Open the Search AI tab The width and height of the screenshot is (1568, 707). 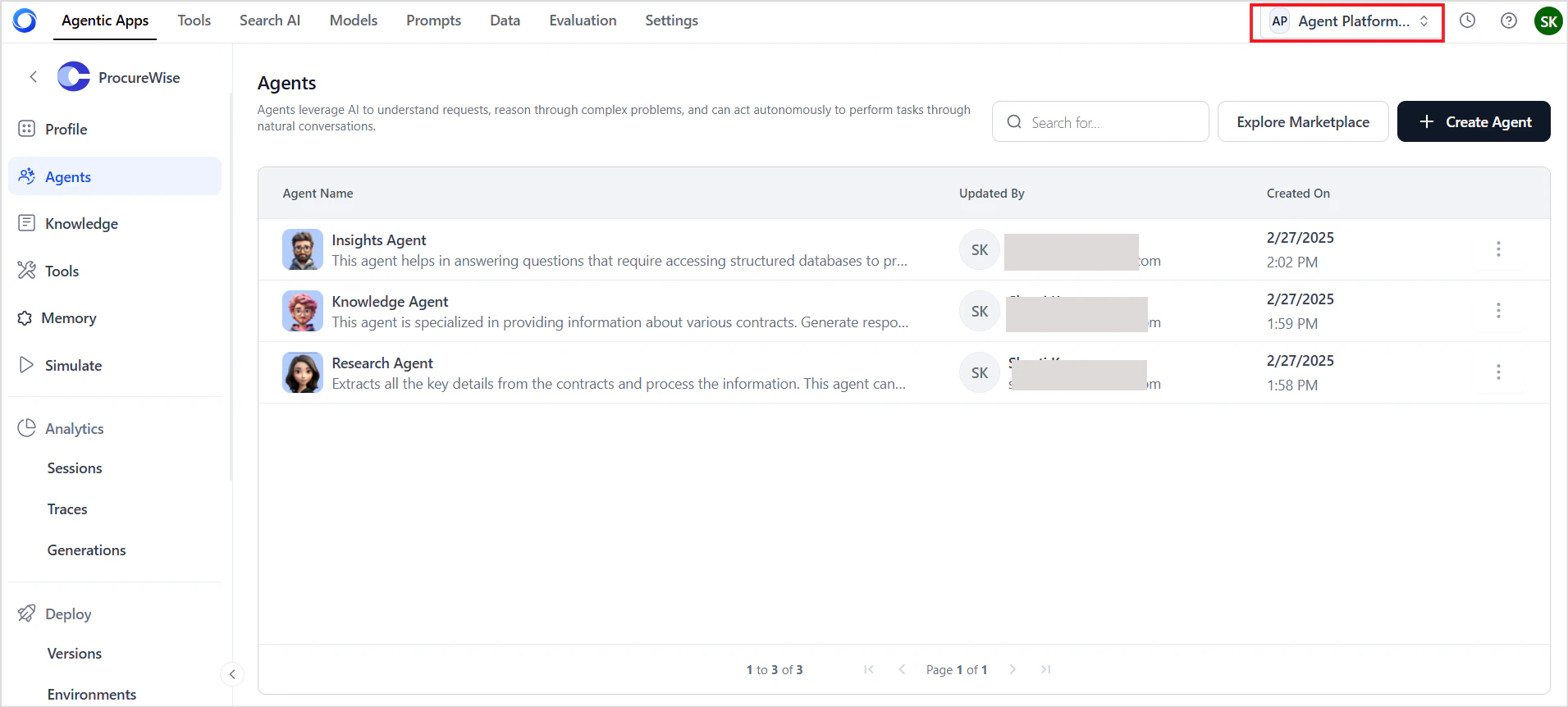click(270, 21)
